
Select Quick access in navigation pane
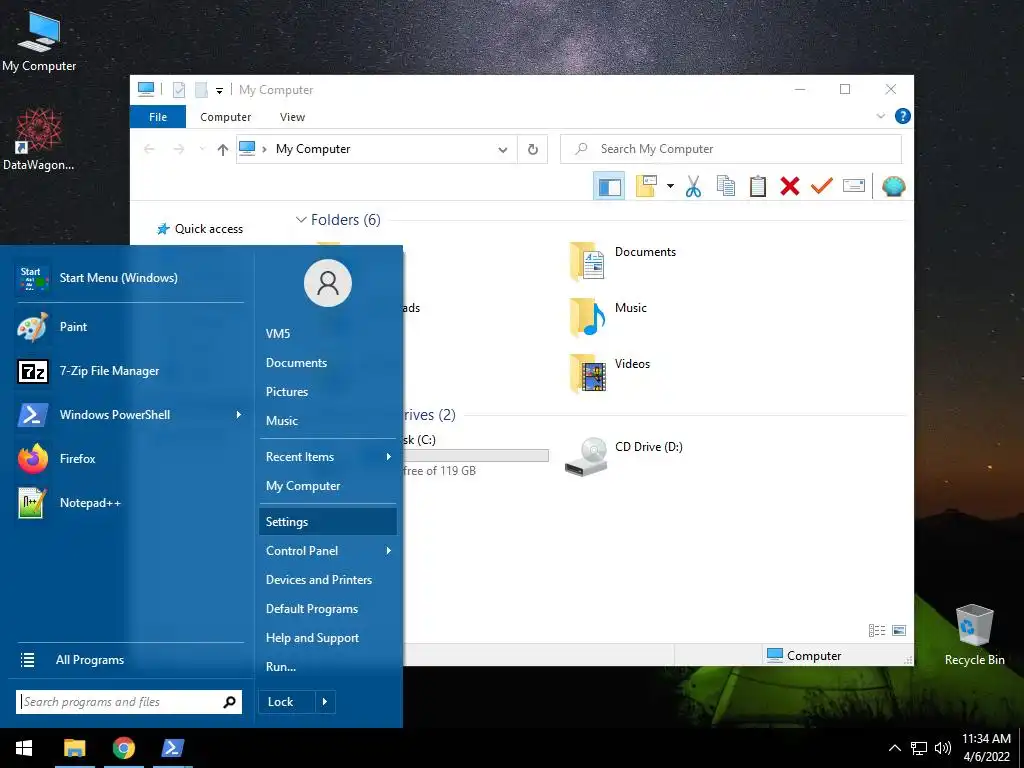pyautogui.click(x=200, y=229)
